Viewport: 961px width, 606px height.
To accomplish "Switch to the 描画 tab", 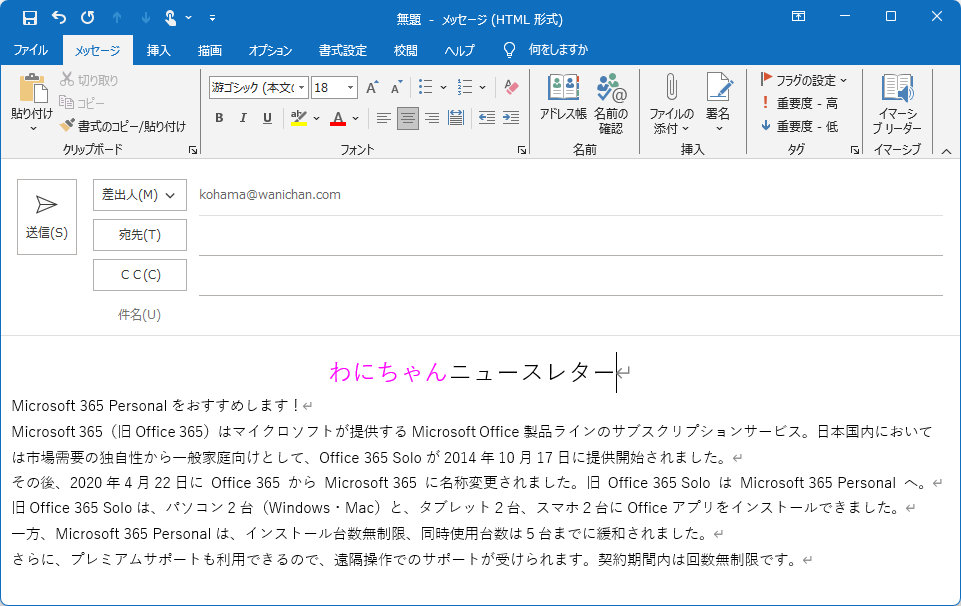I will [x=210, y=50].
